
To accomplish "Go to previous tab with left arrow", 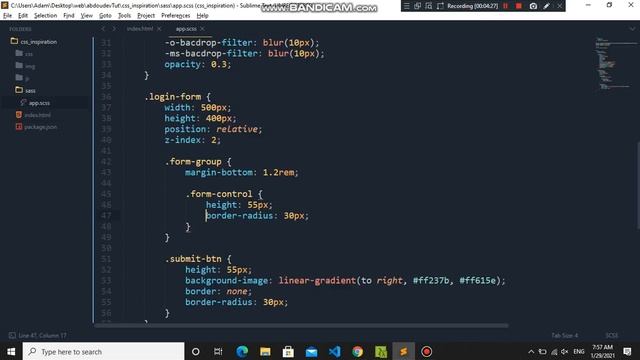I will click(x=103, y=29).
